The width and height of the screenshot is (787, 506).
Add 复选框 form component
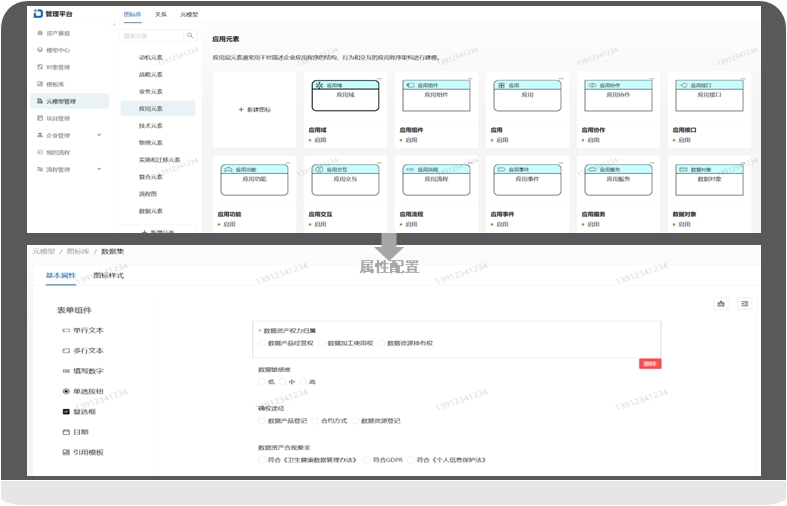[79, 412]
